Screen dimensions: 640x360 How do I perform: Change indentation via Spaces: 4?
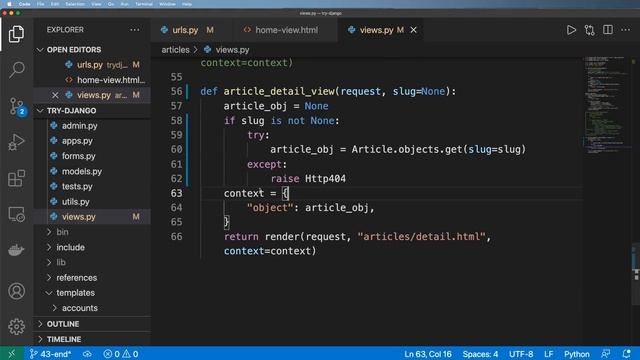pos(480,354)
